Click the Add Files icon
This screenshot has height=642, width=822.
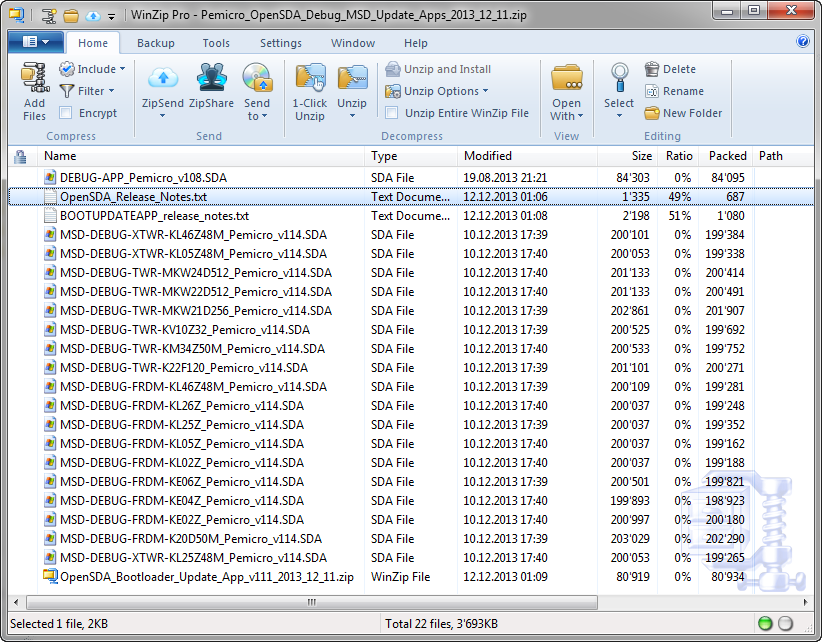(x=34, y=78)
